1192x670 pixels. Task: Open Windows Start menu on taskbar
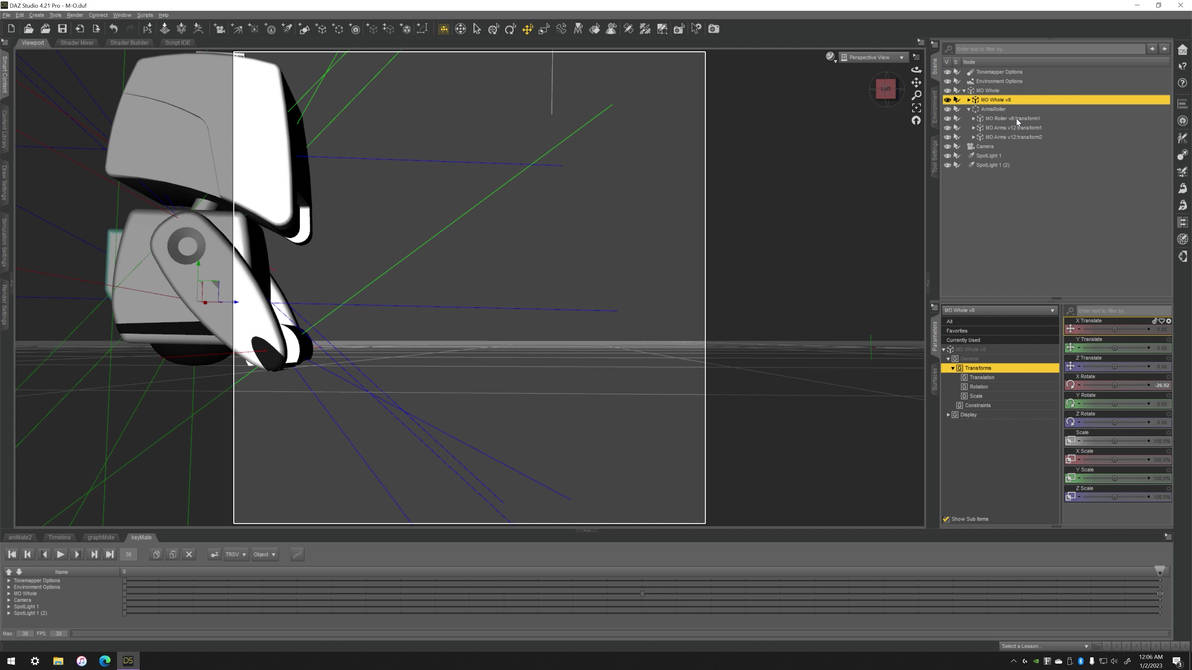tap(11, 661)
